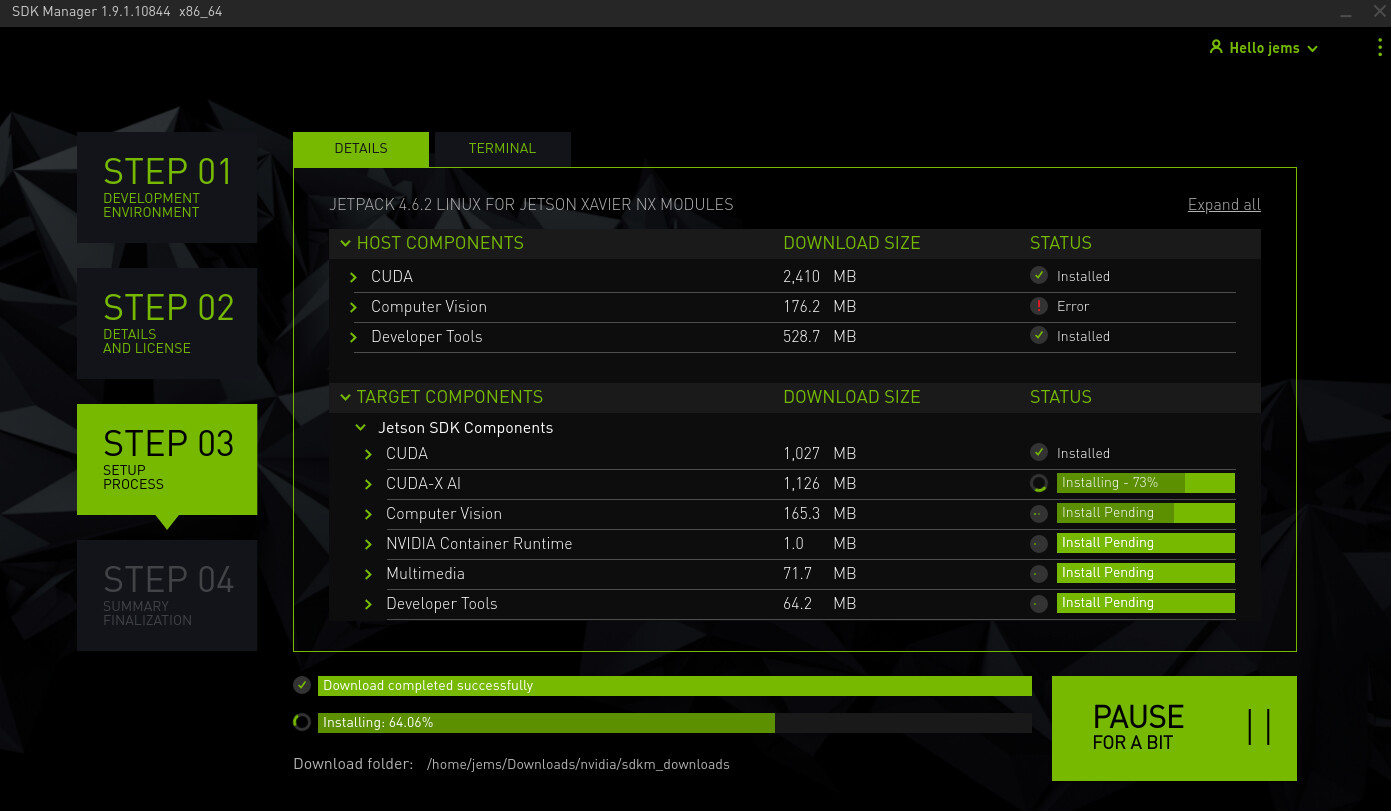The height and width of the screenshot is (811, 1391).
Task: Click the red error icon for Computer Vision
Action: click(1039, 306)
